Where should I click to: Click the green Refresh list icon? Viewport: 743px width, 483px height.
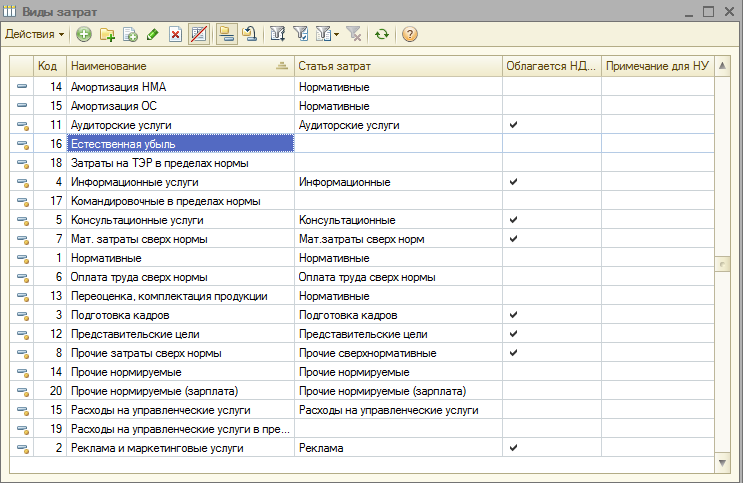click(382, 34)
